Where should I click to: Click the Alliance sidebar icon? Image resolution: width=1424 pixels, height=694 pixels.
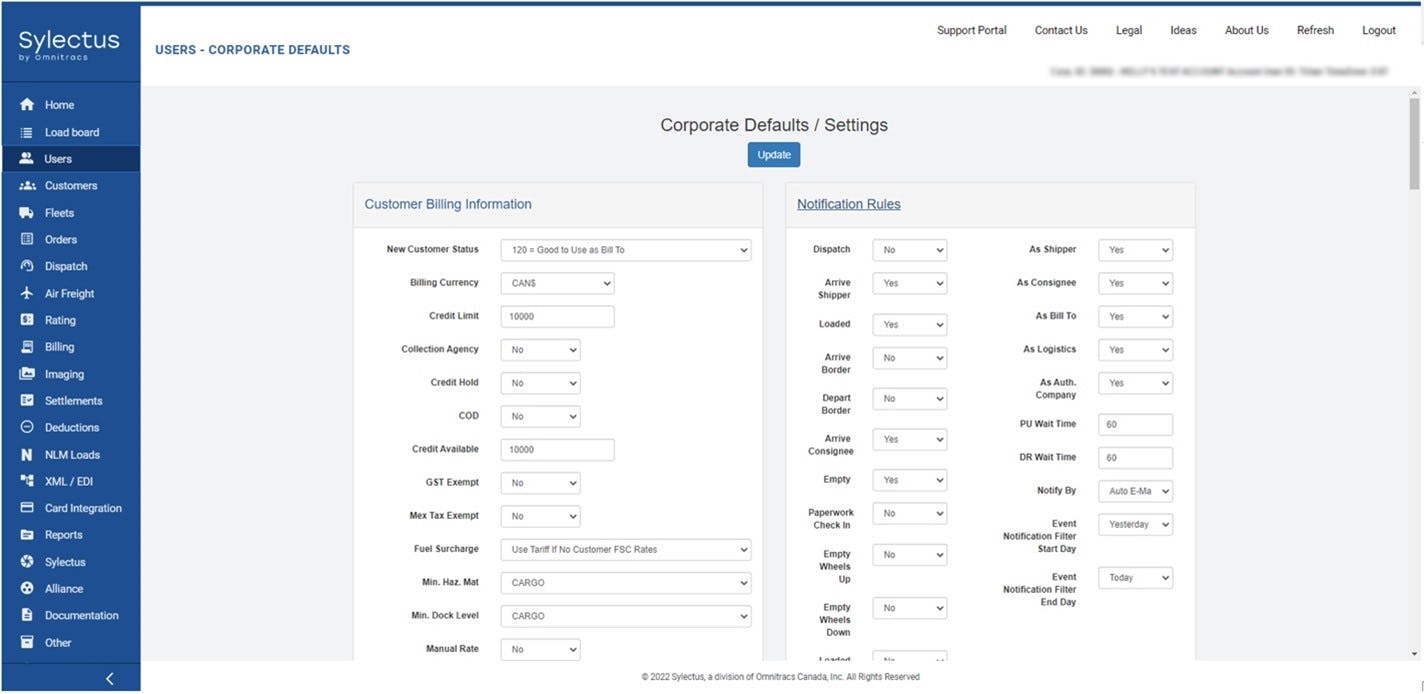click(x=27, y=588)
